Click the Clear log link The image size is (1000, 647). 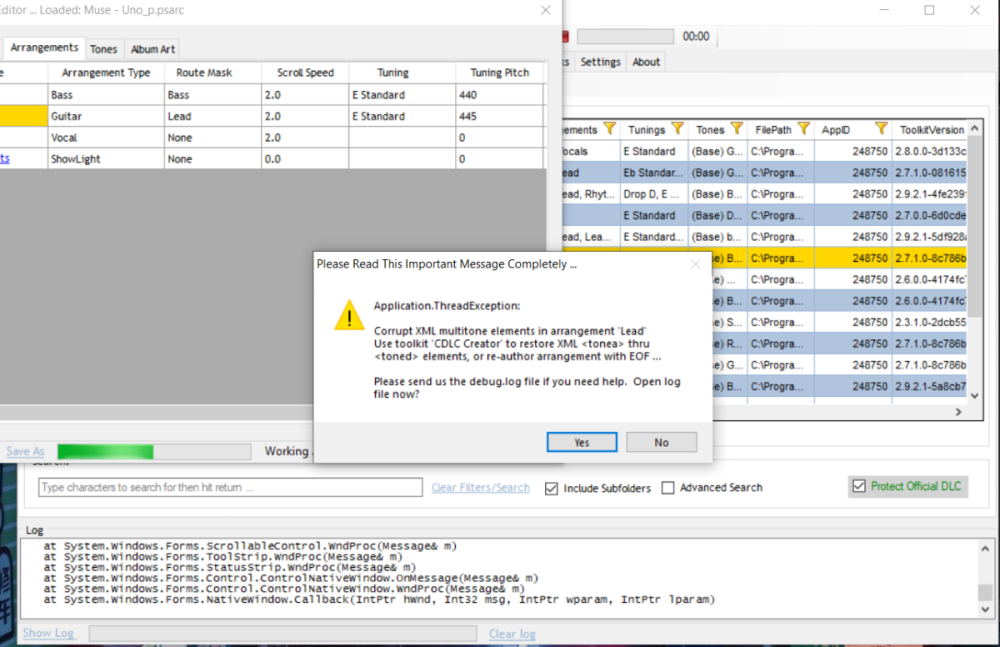point(512,634)
